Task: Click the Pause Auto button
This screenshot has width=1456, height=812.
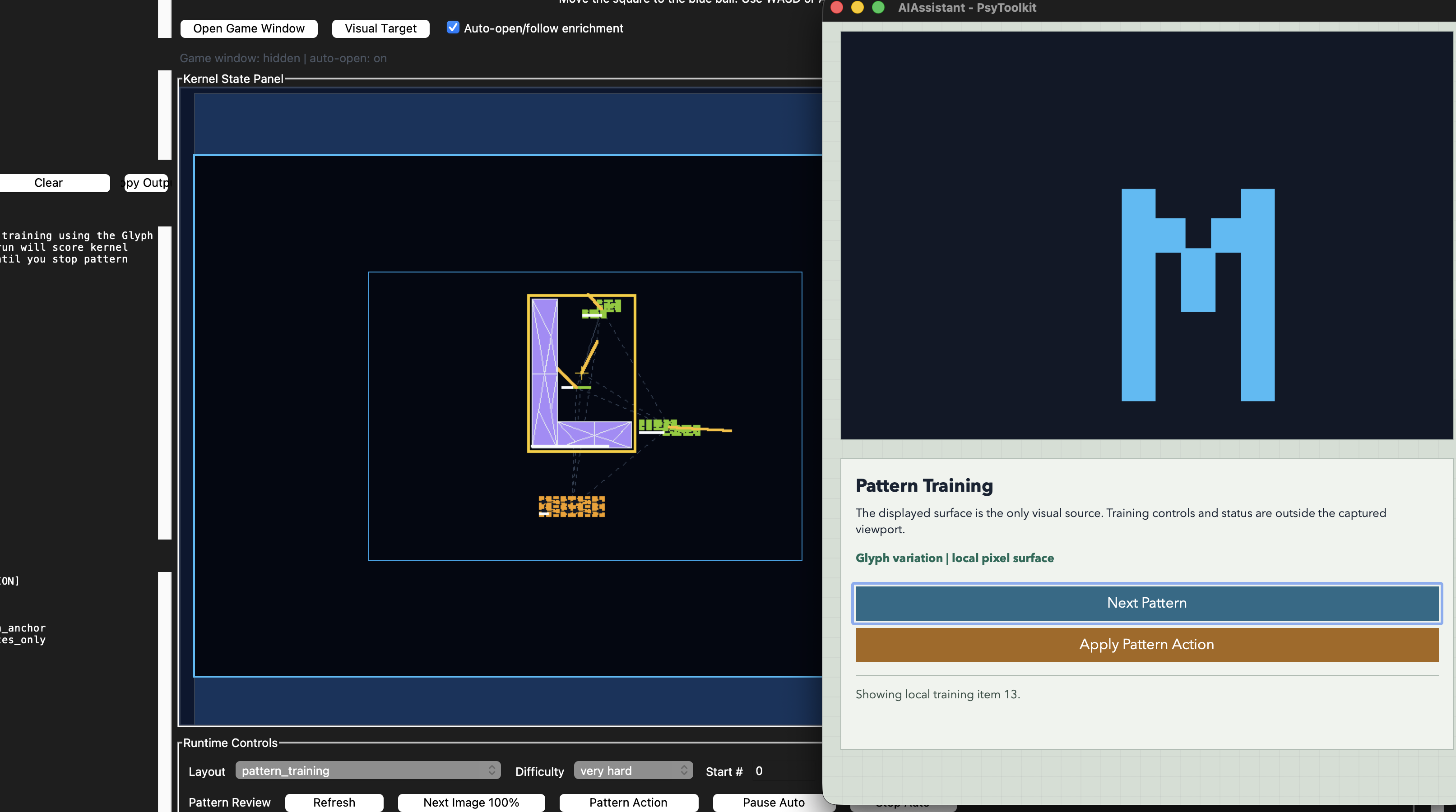Action: tap(773, 803)
